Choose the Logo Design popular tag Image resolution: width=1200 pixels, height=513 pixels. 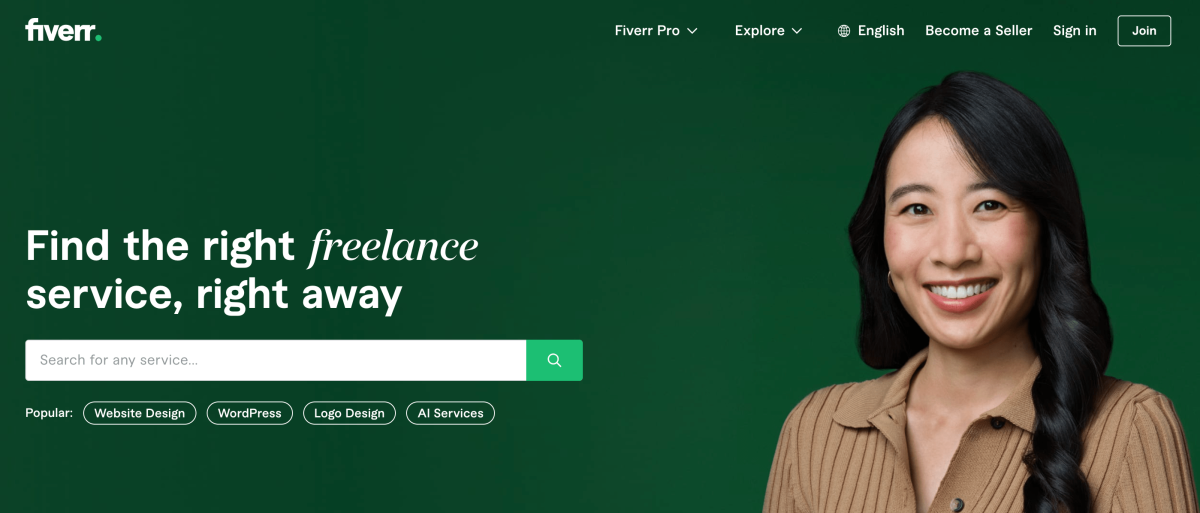(x=349, y=413)
